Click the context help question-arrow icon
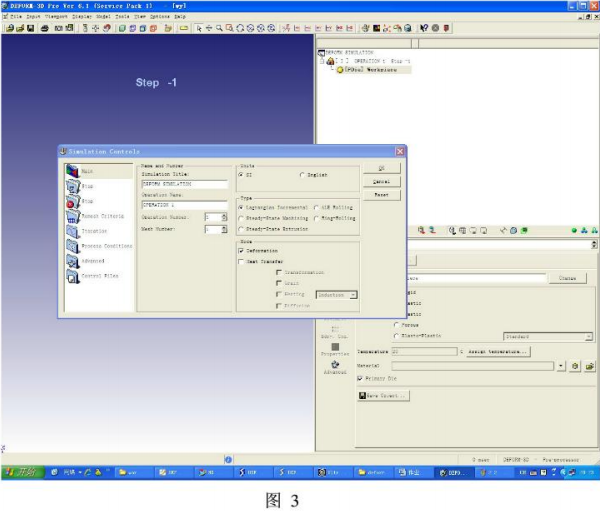The height and width of the screenshot is (511, 600). coord(424,28)
